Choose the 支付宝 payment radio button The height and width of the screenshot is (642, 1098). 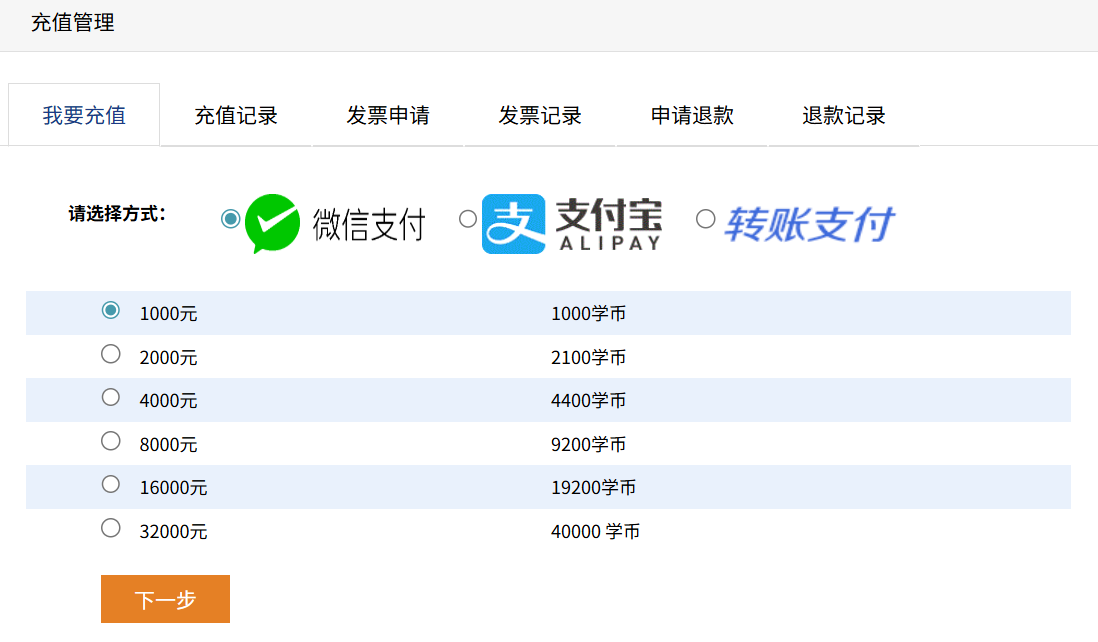468,219
